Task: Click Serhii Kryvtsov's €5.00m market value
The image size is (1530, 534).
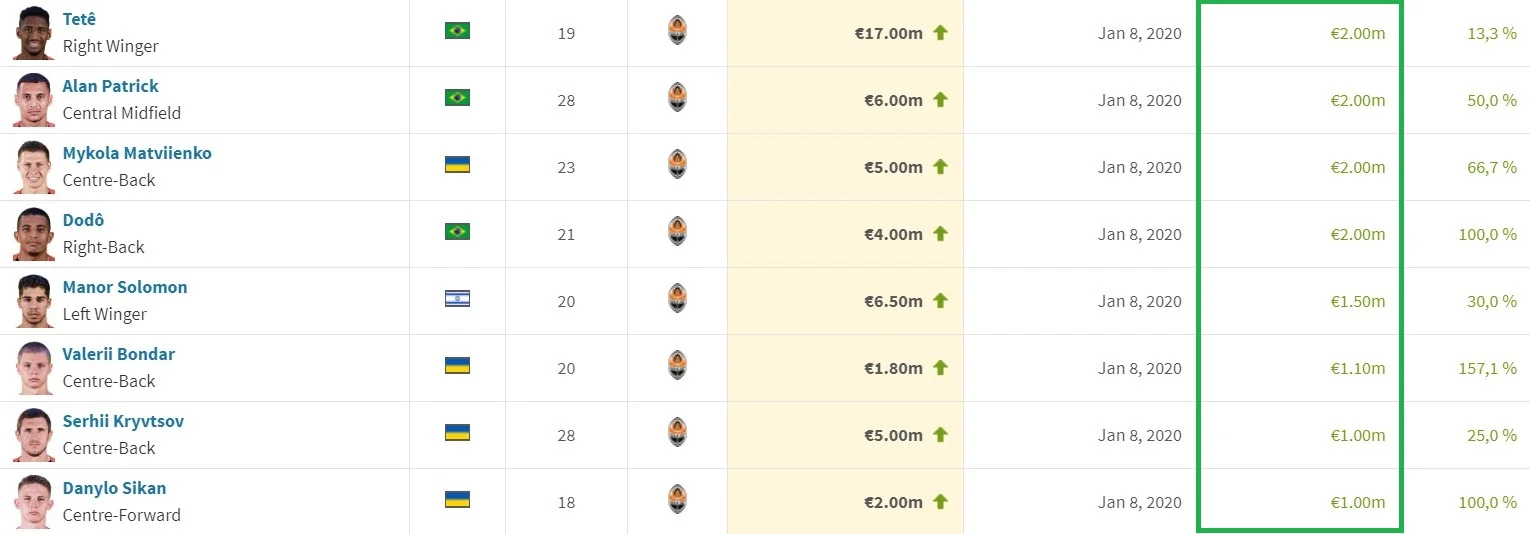Action: point(893,435)
